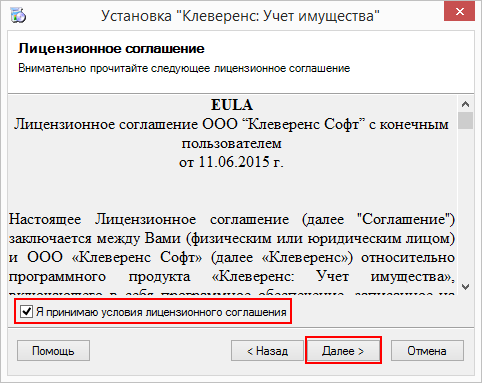Click the paragraph line starting with 'Настоящее Лицензионное'
This screenshot has height=383, width=482.
click(x=232, y=220)
